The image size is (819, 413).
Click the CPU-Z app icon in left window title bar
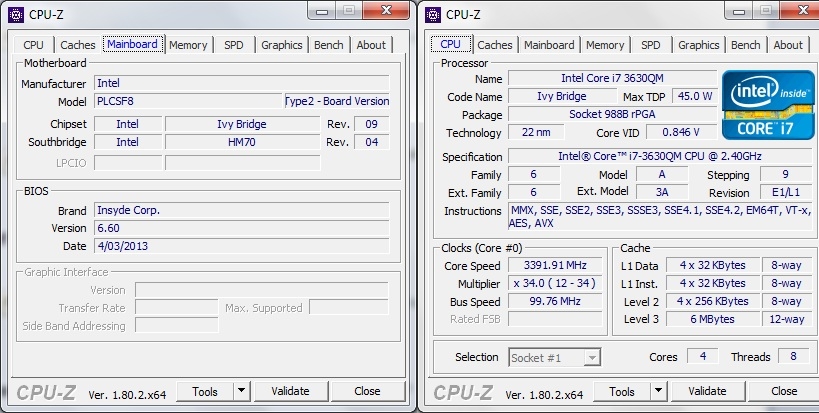pyautogui.click(x=16, y=15)
